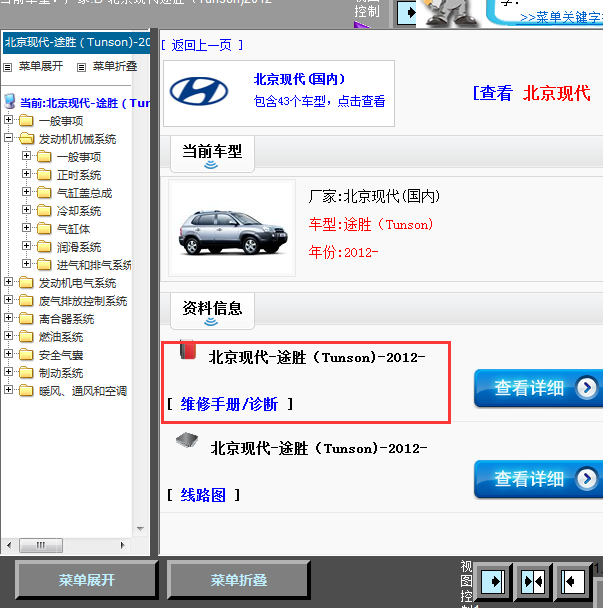Click the 年份:2012- text

[x=343, y=252]
